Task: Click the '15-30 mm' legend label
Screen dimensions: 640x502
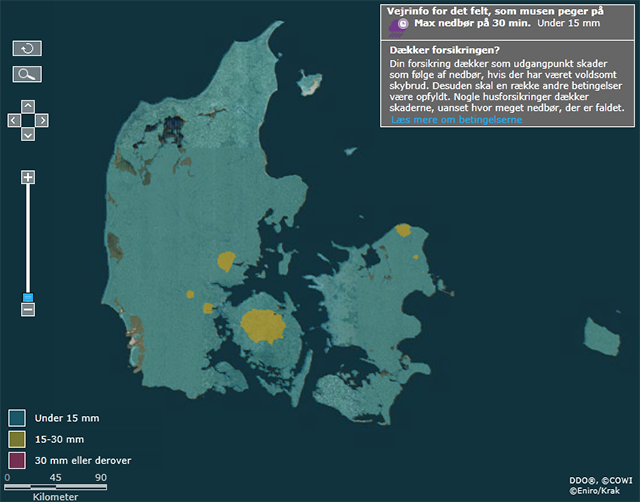Action: tap(59, 439)
